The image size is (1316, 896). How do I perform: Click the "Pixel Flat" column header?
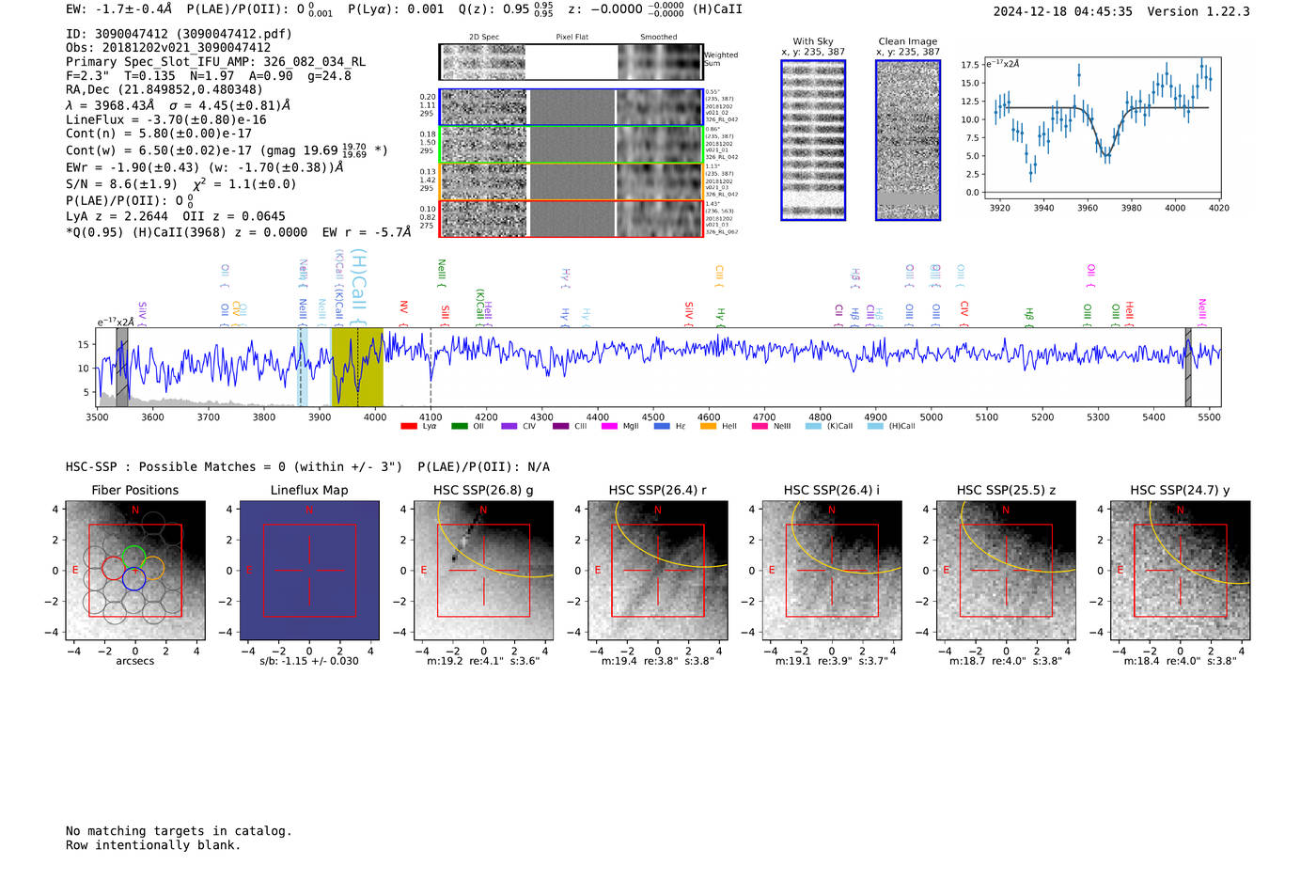[x=572, y=37]
